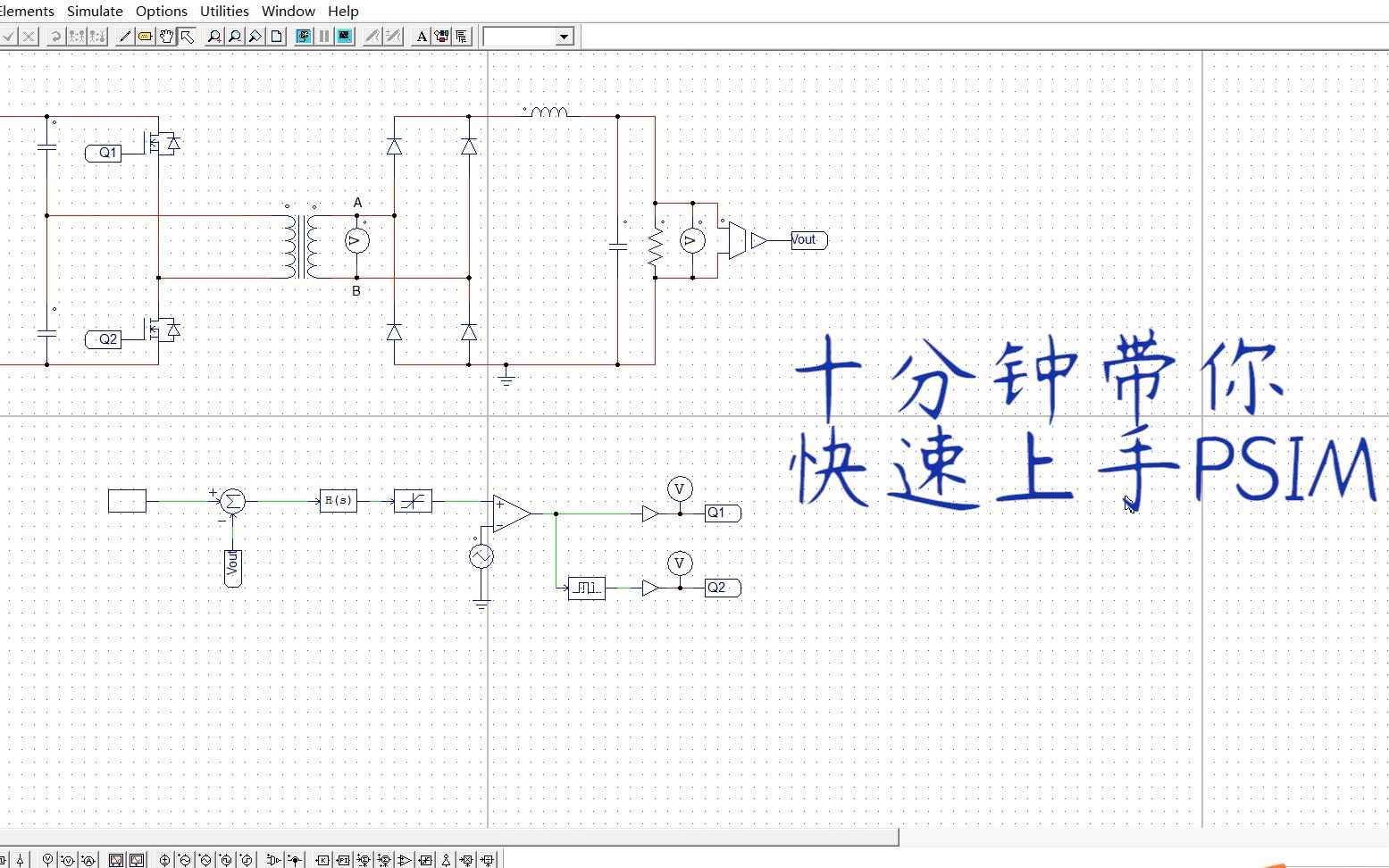Open the Options menu

pos(162,11)
